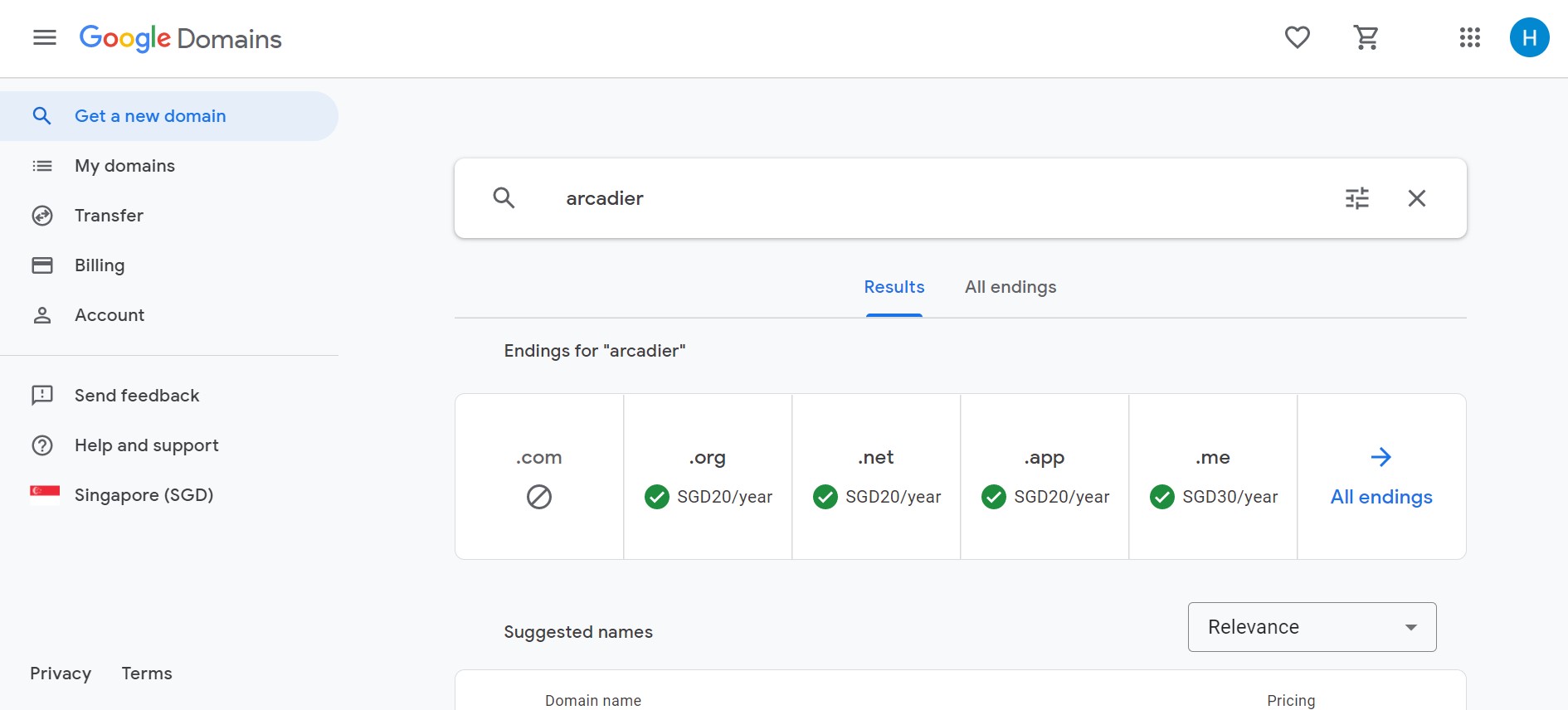Change region Singapore (SGD)
The image size is (1568, 710).
tap(144, 495)
